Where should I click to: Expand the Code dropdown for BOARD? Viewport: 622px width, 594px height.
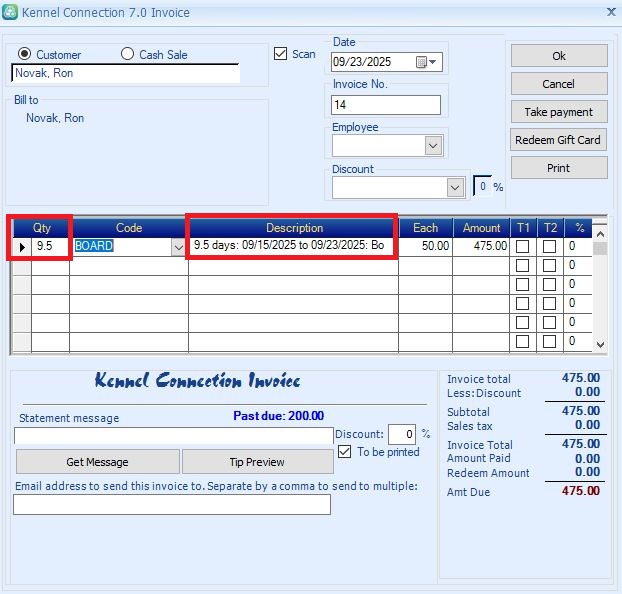[x=179, y=247]
